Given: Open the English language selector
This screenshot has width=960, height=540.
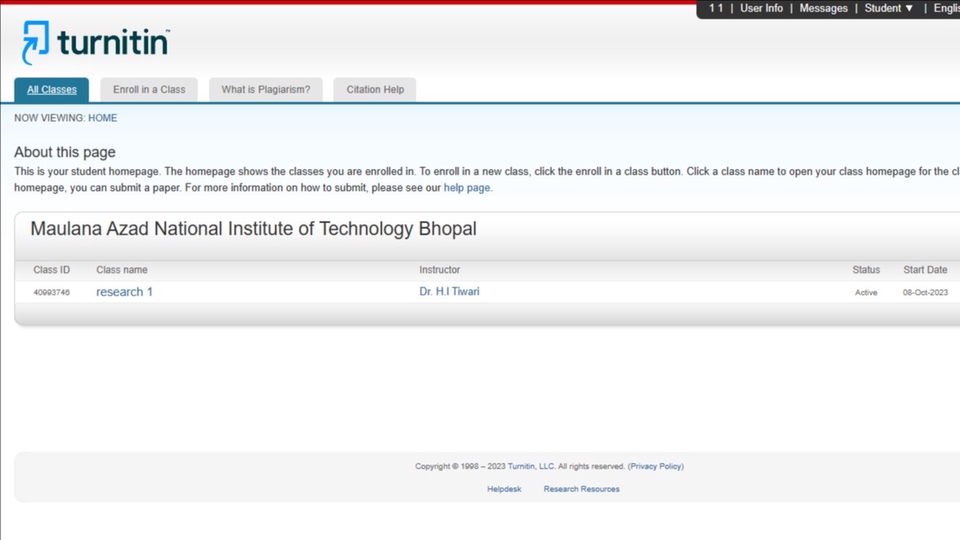Looking at the screenshot, I should click(947, 8).
